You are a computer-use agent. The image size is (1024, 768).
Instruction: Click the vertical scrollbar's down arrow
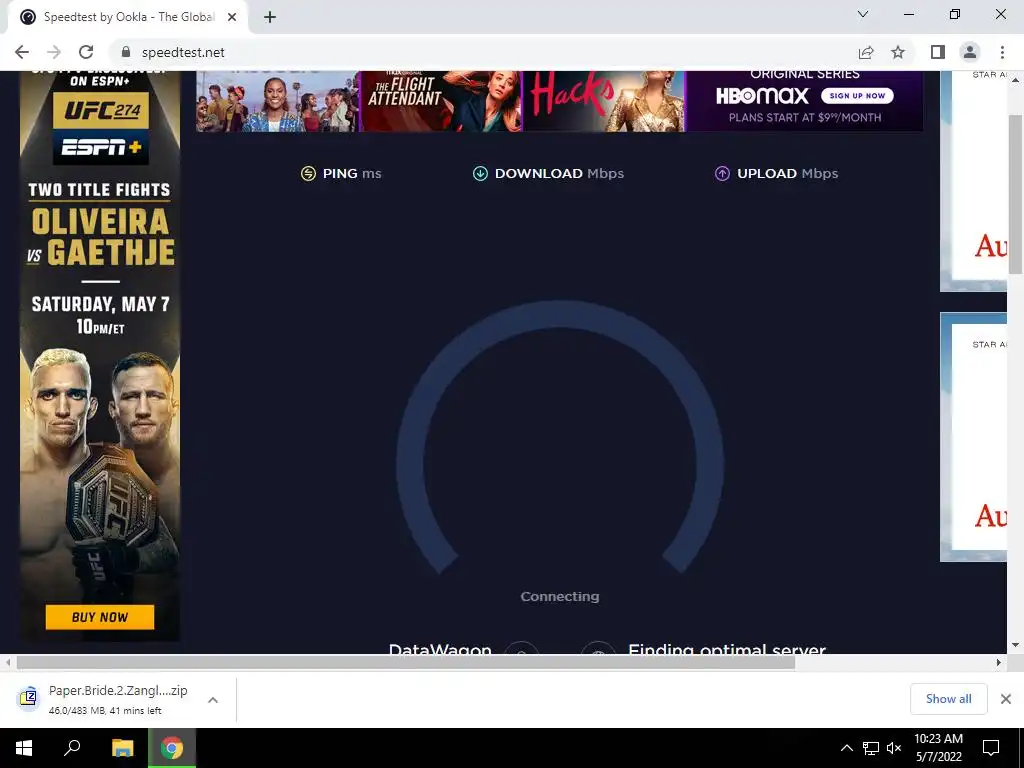[1015, 645]
